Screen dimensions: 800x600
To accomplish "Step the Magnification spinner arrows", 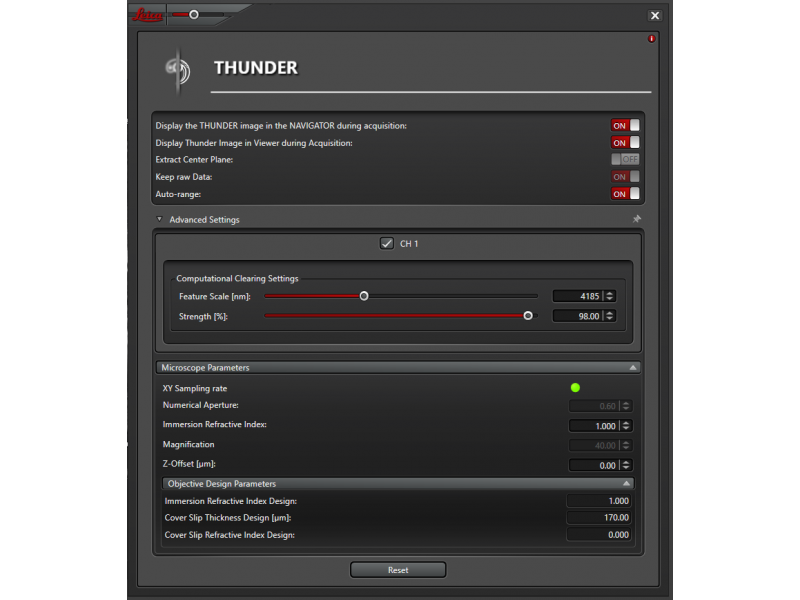I will click(626, 445).
